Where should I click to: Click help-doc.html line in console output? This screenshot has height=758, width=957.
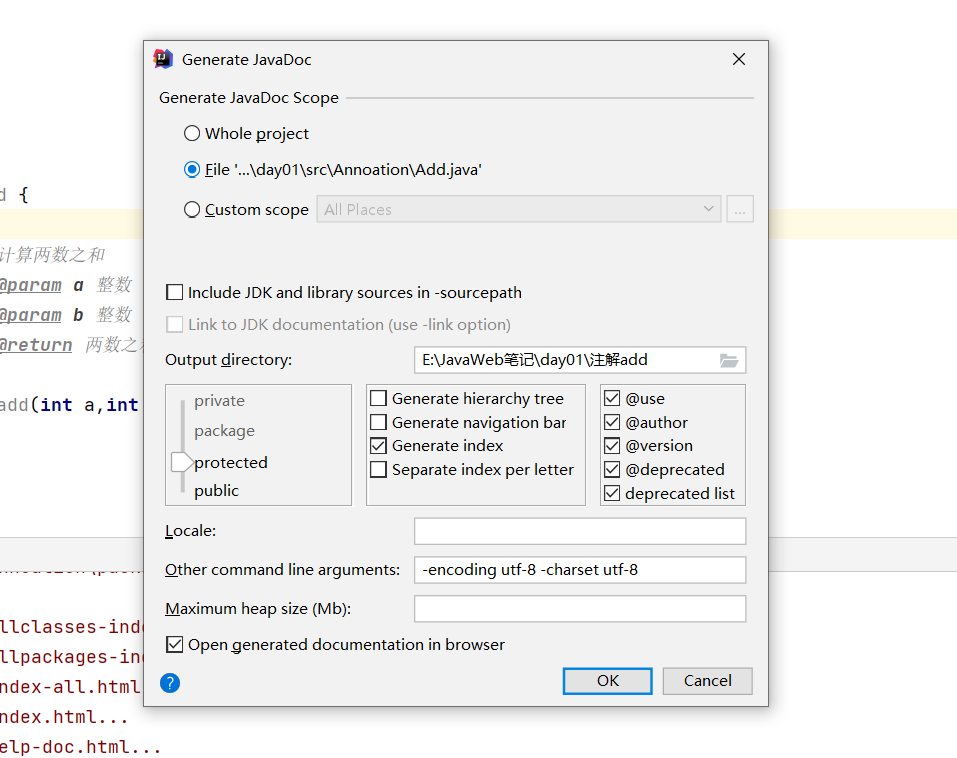pyautogui.click(x=81, y=747)
